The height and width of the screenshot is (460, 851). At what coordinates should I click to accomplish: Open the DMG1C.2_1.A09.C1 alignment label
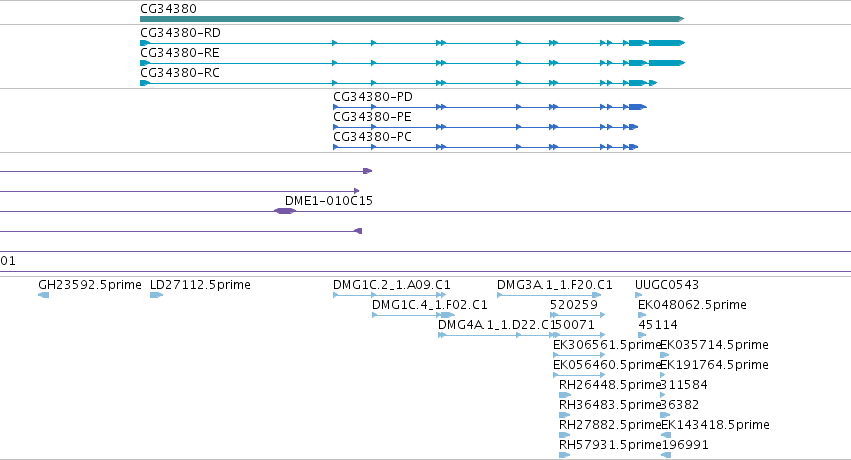(392, 285)
